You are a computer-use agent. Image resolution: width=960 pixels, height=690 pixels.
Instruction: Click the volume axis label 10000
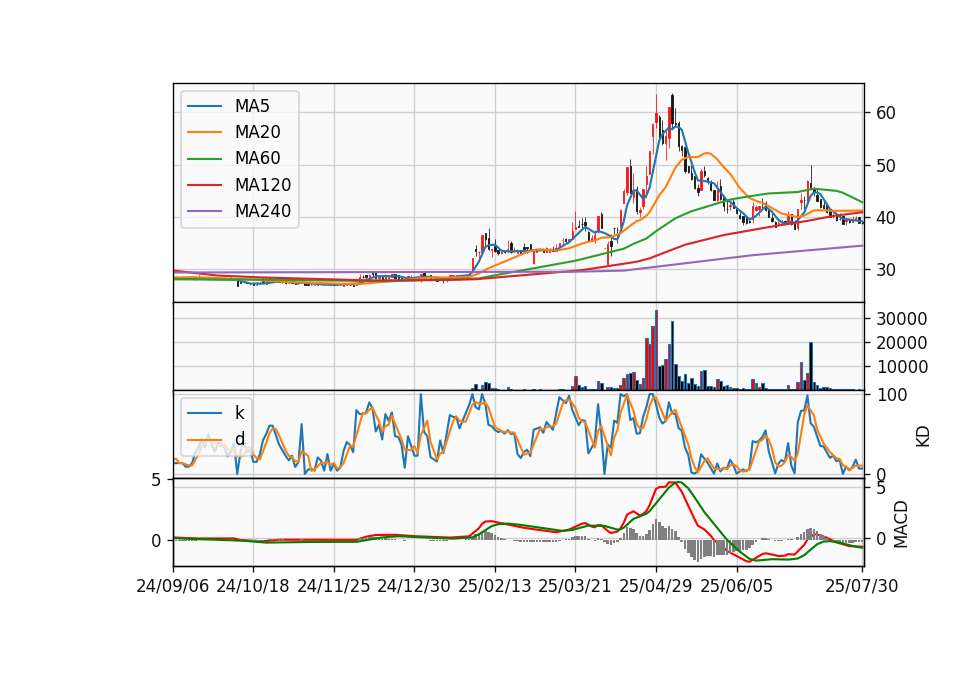point(902,367)
